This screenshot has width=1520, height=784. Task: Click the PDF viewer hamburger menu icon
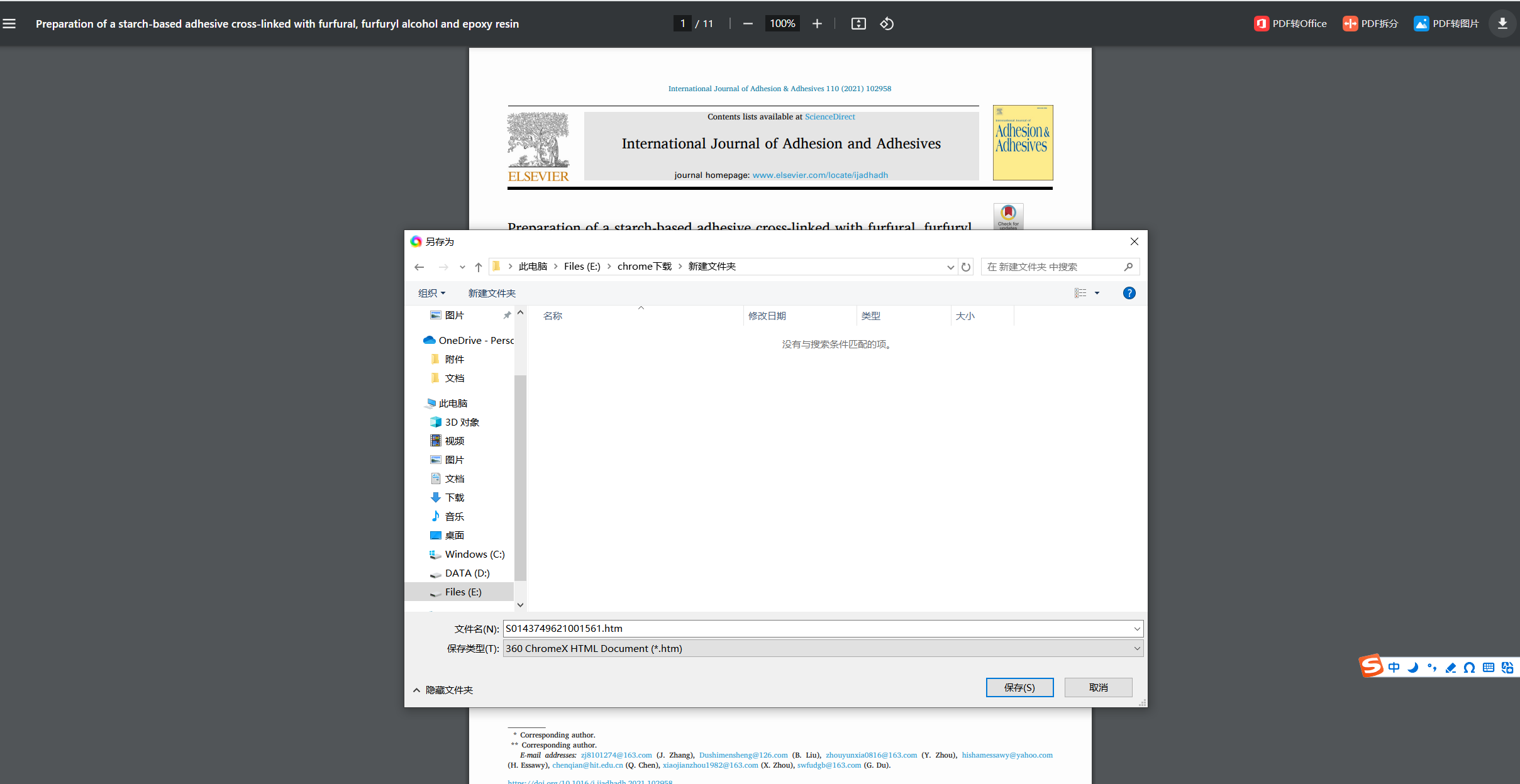(9, 24)
